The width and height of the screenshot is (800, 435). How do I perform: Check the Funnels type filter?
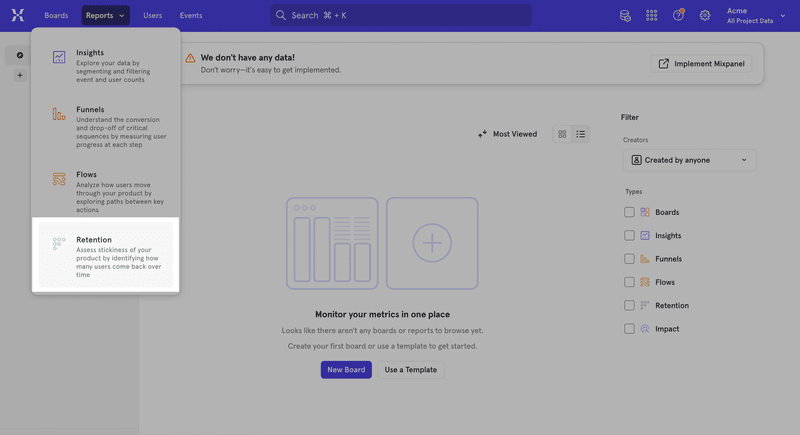point(629,259)
